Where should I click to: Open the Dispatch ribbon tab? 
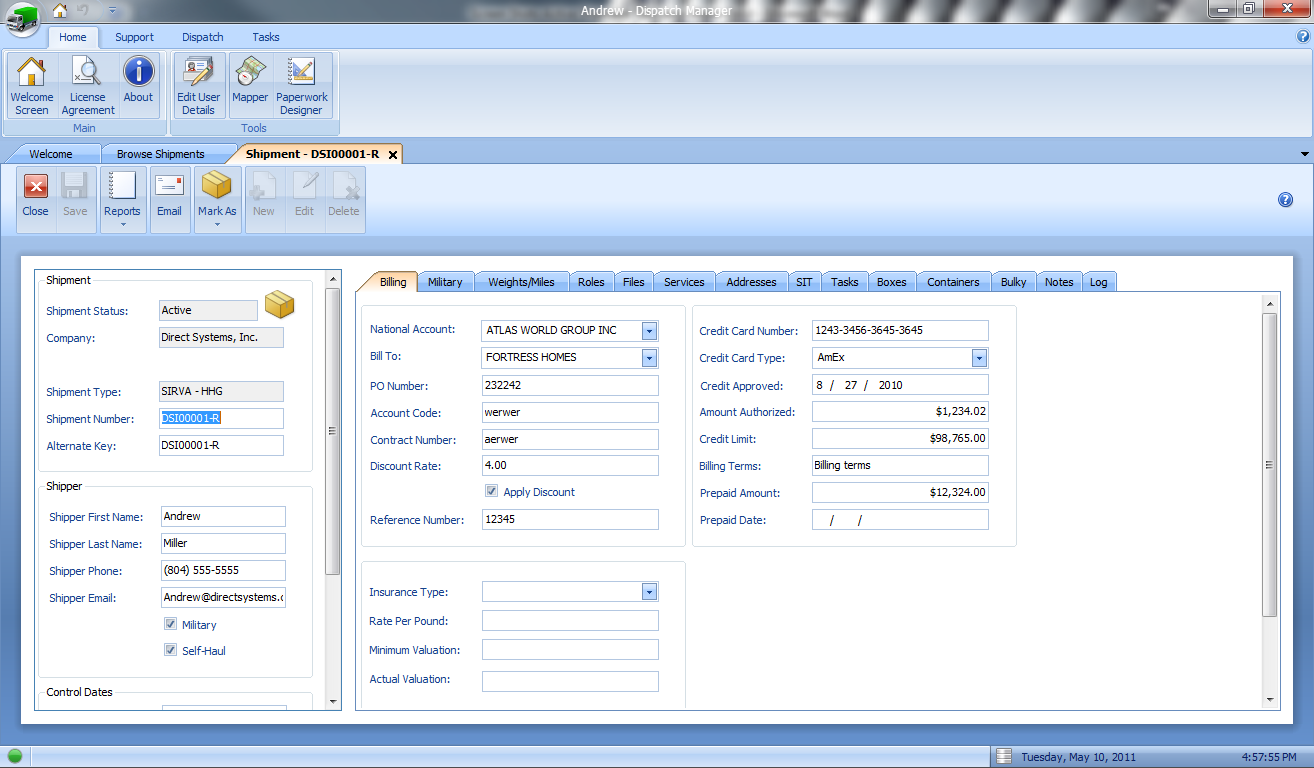202,37
